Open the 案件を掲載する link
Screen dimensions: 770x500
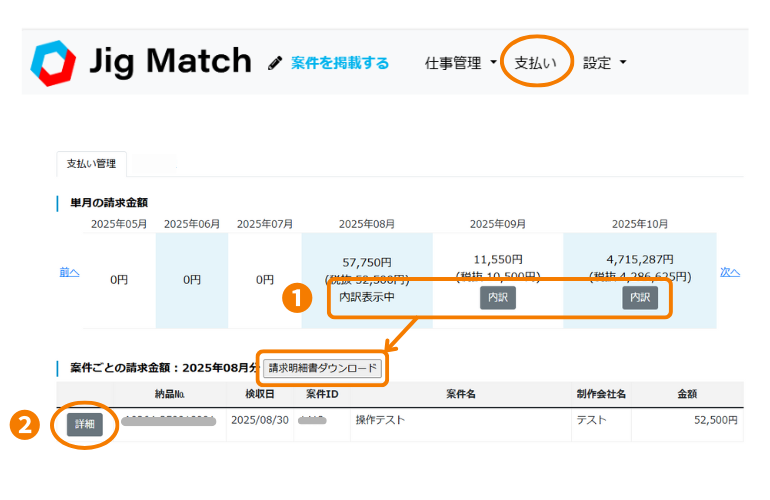tap(340, 63)
